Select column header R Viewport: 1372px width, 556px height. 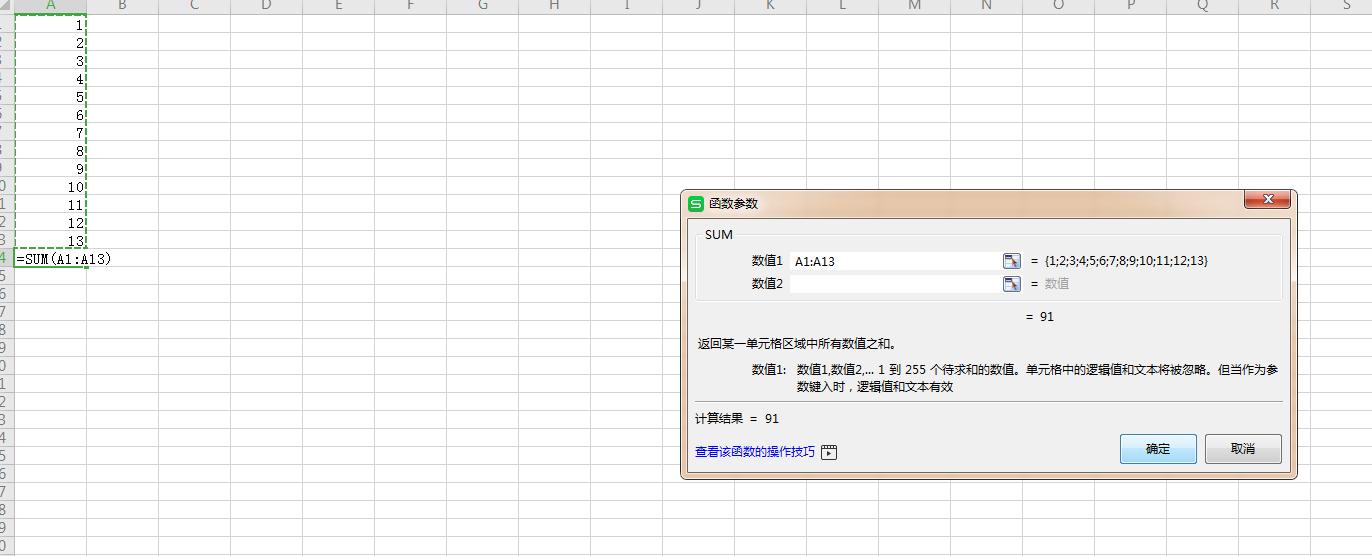coord(1274,6)
